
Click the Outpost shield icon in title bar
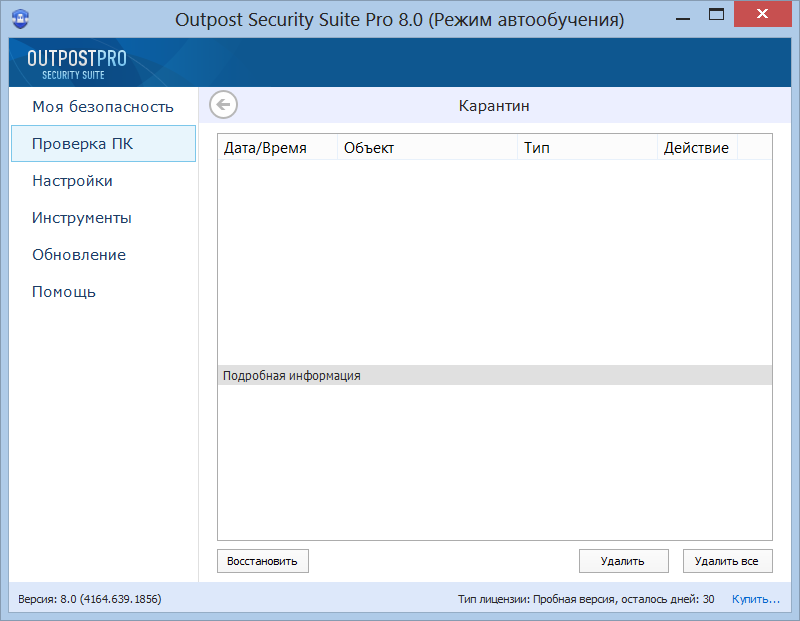(x=21, y=19)
